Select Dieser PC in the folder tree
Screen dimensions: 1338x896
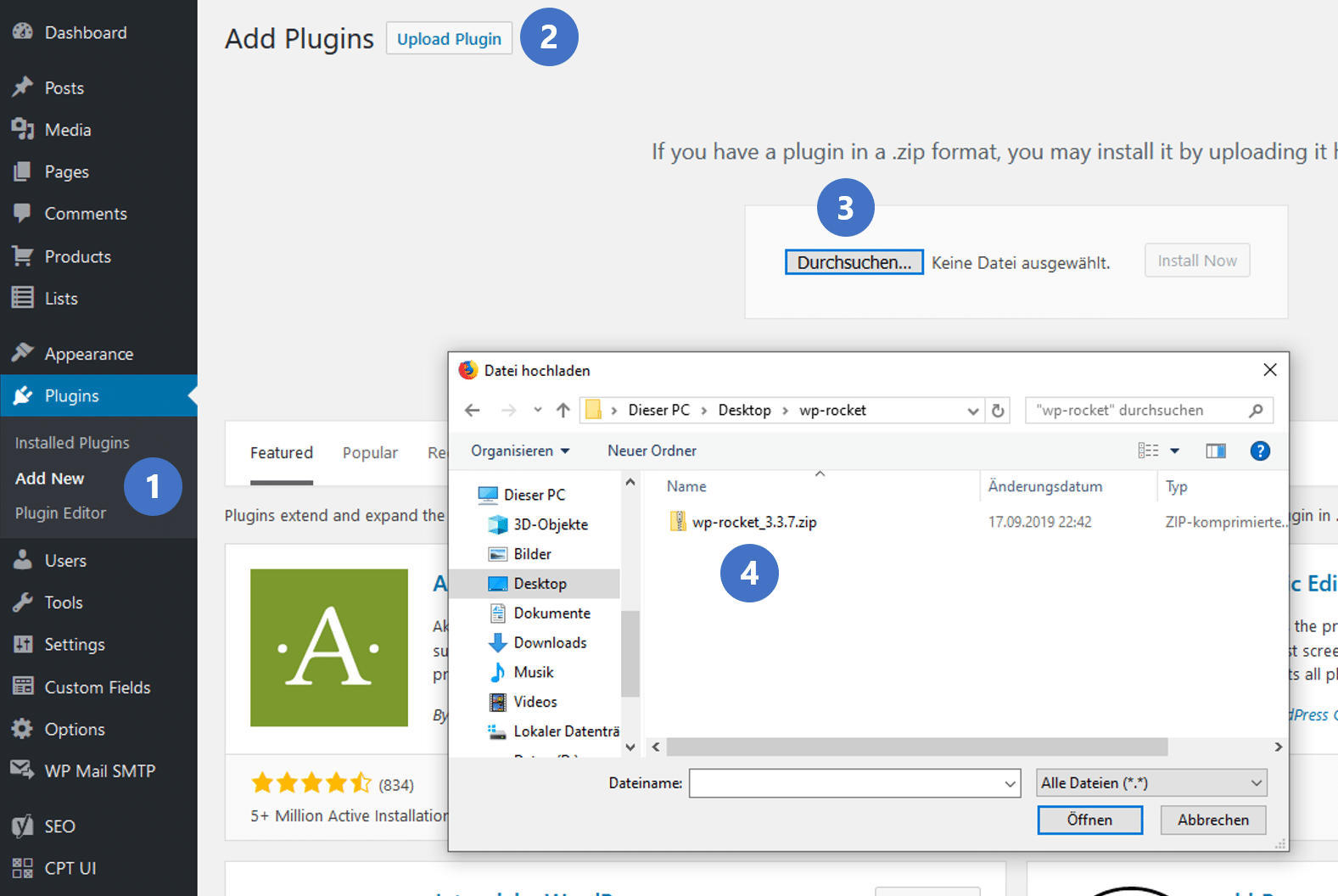tap(534, 495)
